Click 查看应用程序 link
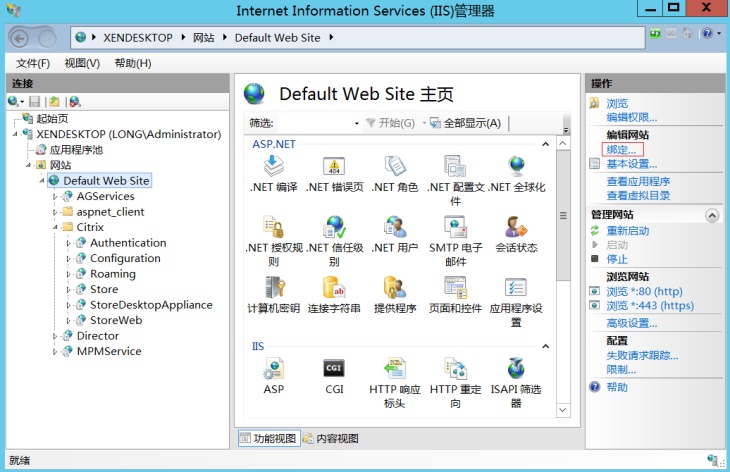The image size is (730, 472). (638, 182)
